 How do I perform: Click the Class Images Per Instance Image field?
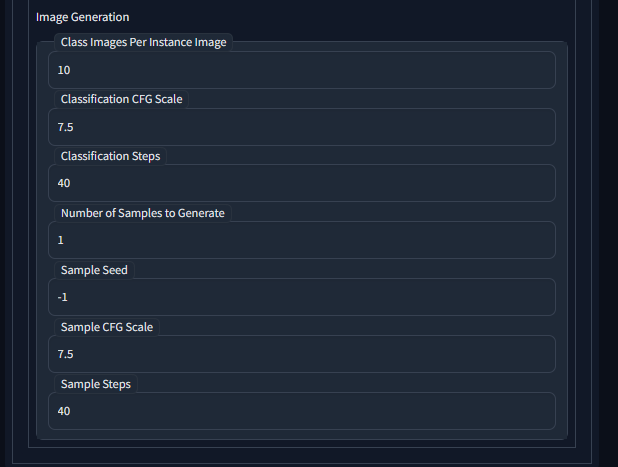(301, 70)
